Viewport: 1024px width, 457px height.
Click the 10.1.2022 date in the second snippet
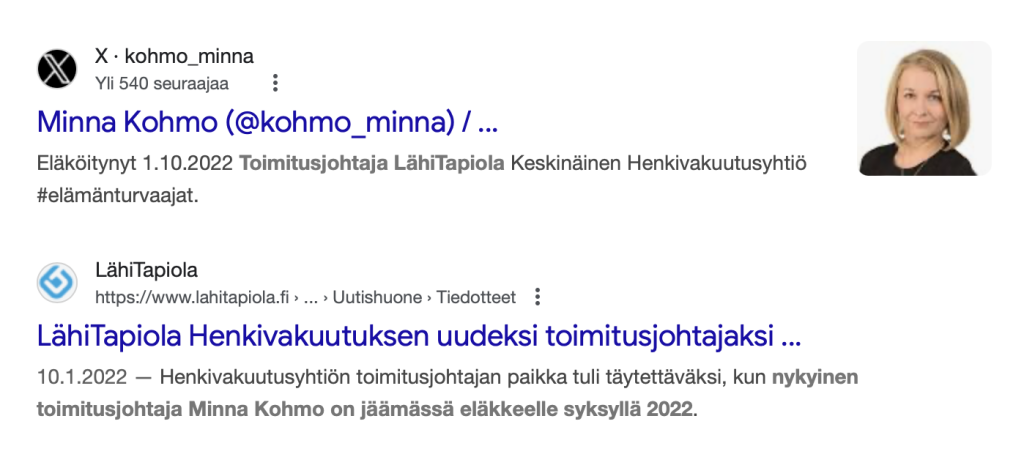pos(82,377)
